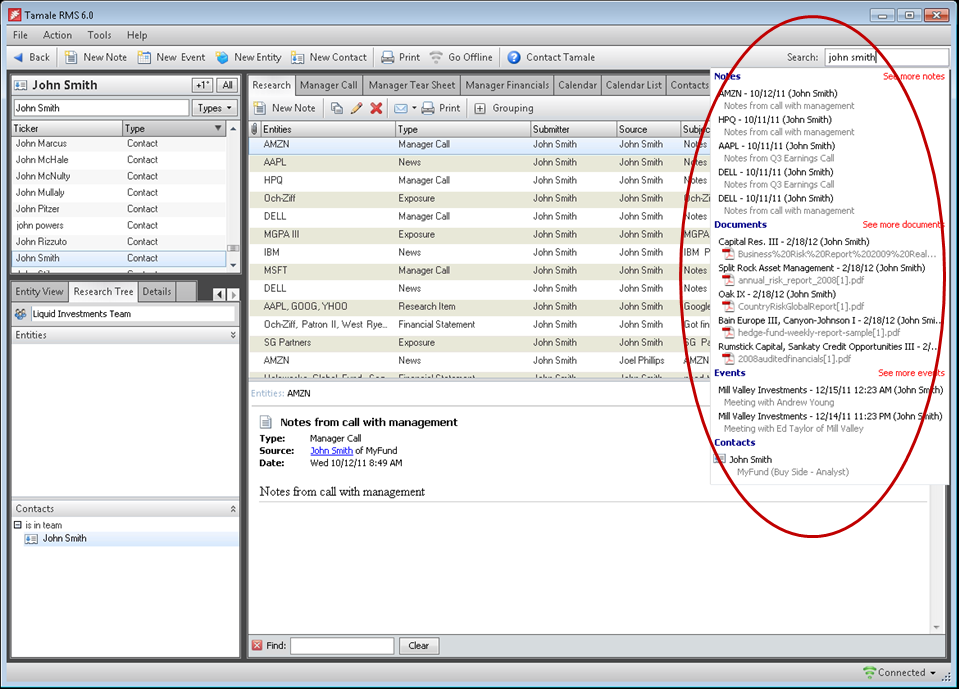Toggle the All button in entity header
This screenshot has height=689, width=959.
tap(228, 85)
